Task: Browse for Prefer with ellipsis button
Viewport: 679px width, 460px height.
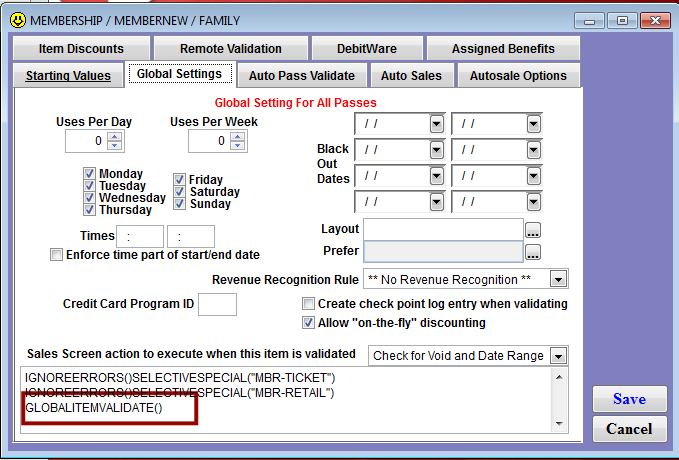Action: [533, 252]
